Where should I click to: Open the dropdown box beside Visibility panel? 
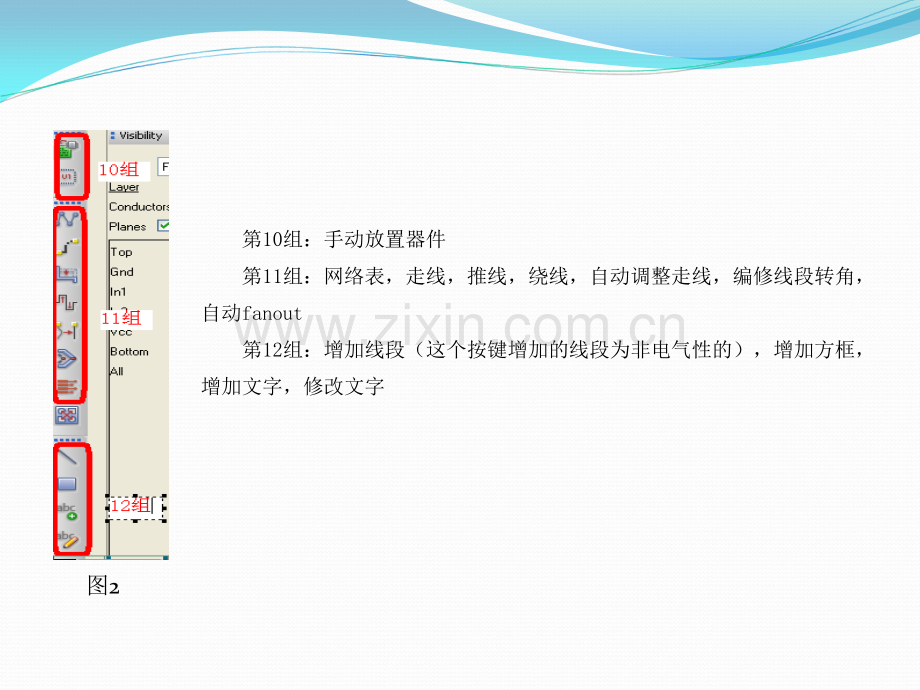click(164, 167)
